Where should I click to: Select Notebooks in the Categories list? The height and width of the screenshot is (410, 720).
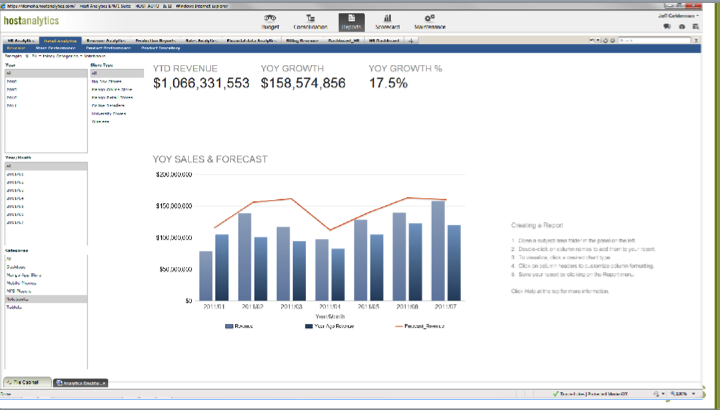pyautogui.click(x=46, y=299)
